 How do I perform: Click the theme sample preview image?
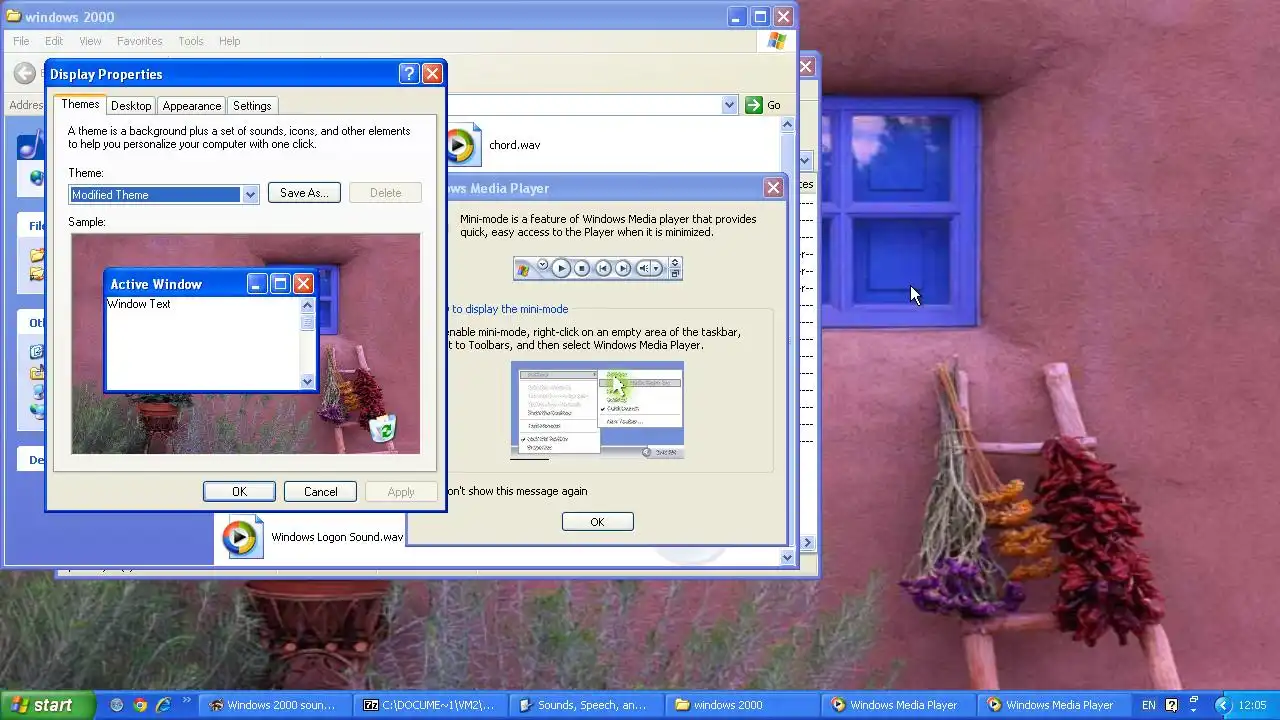pyautogui.click(x=246, y=344)
